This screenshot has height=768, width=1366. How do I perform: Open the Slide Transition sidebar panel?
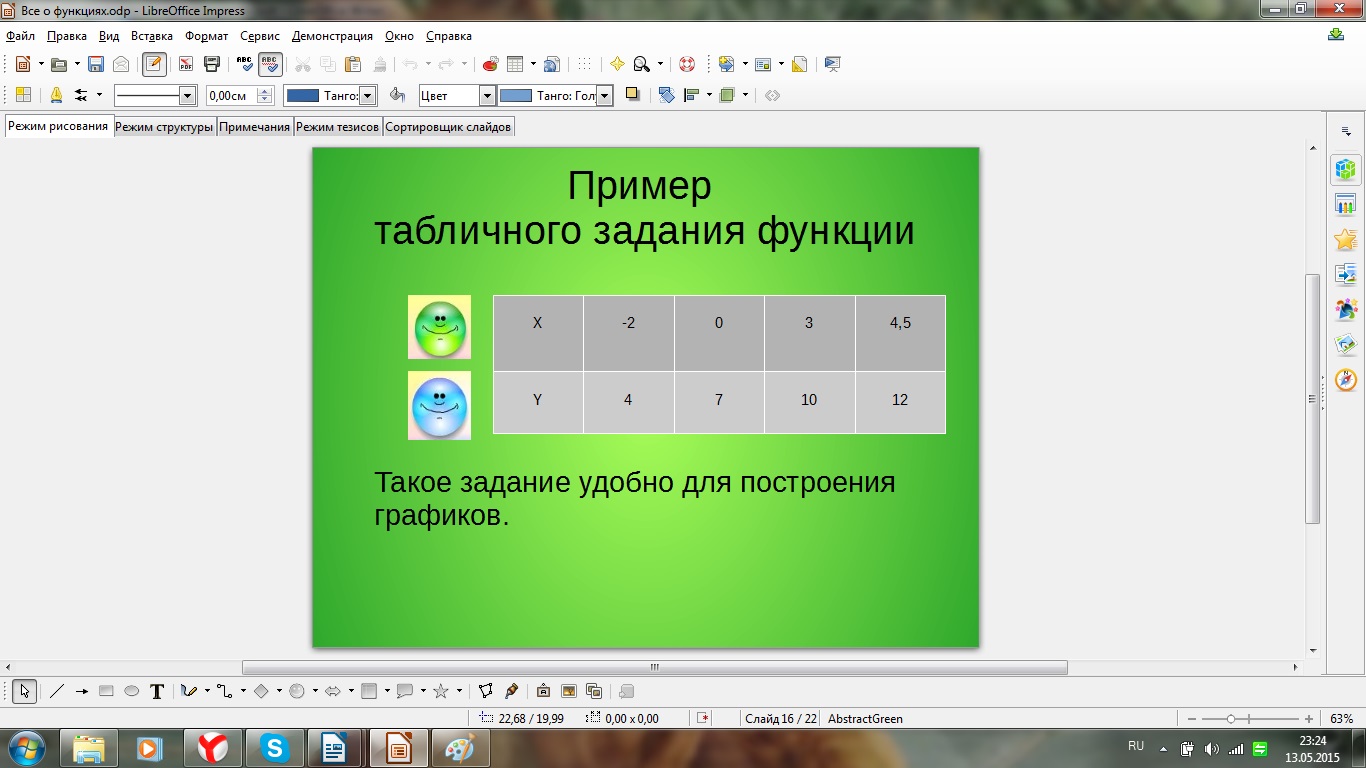point(1346,274)
